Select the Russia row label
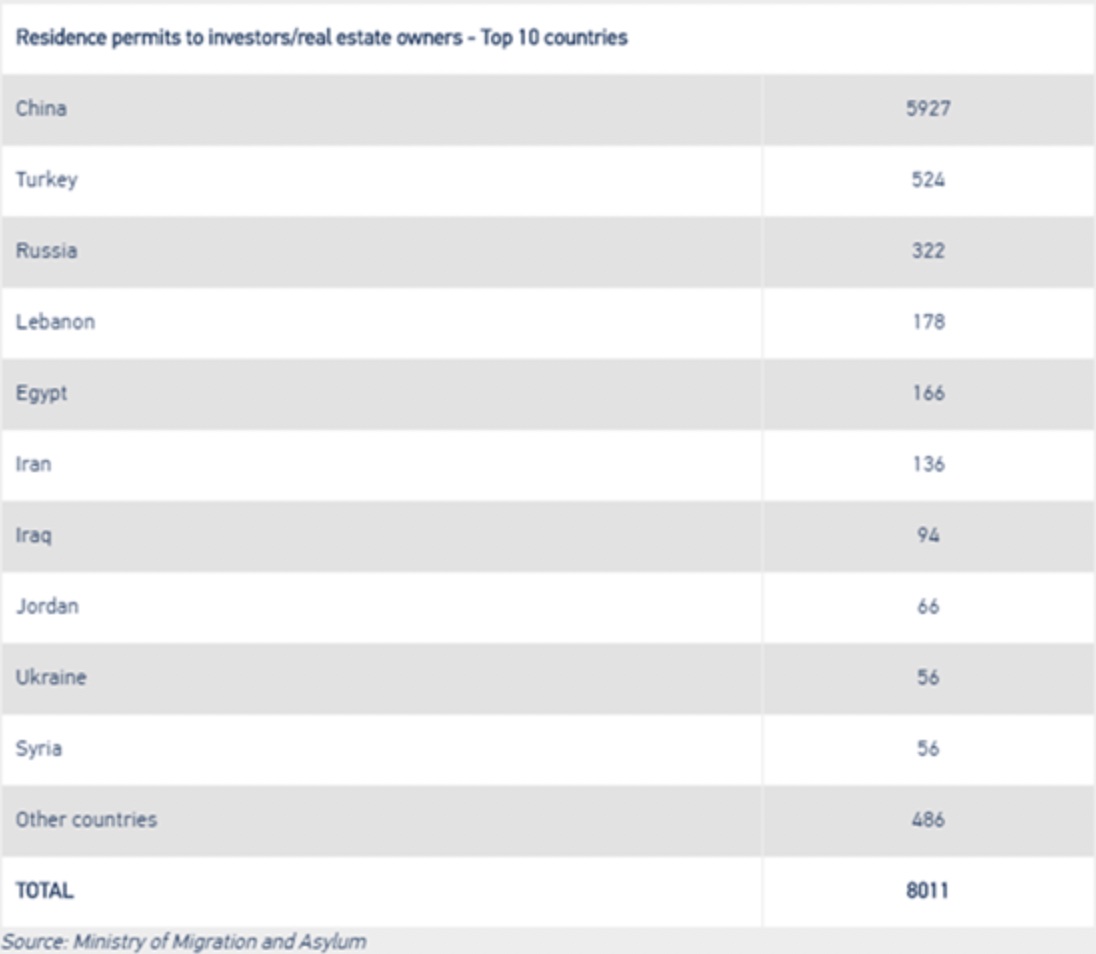The width and height of the screenshot is (1096, 954). click(x=46, y=251)
